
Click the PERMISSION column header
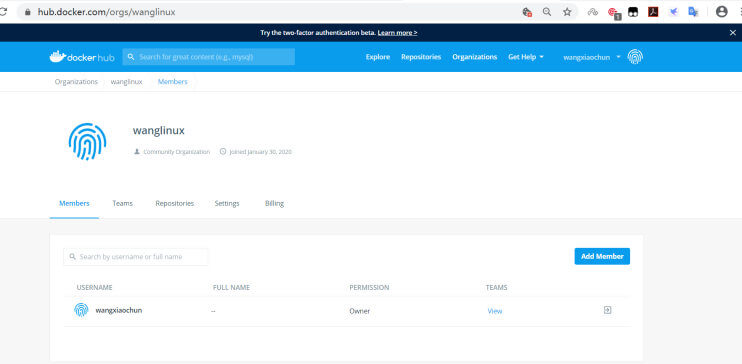[369, 287]
